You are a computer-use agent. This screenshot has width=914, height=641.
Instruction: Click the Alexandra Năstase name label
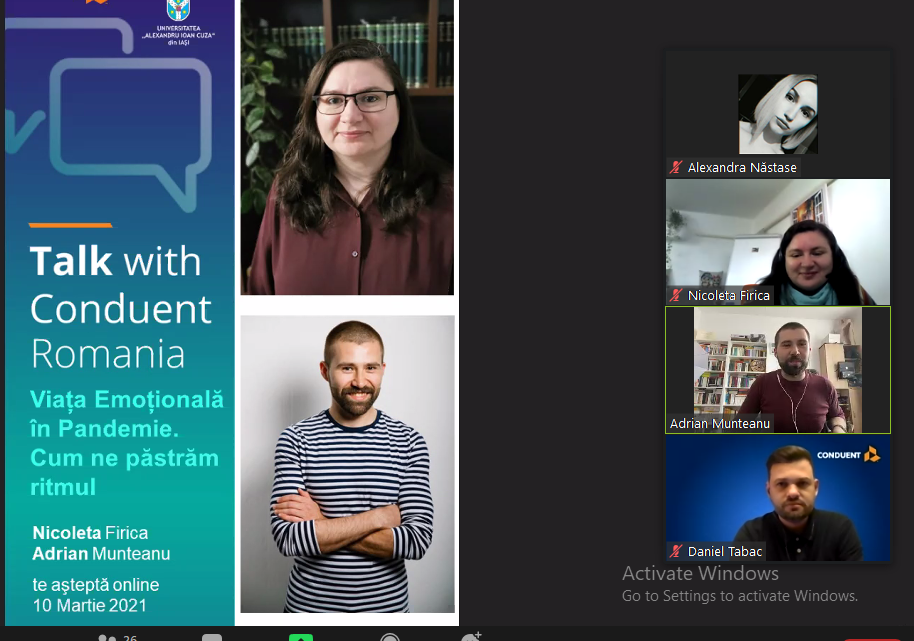point(742,167)
